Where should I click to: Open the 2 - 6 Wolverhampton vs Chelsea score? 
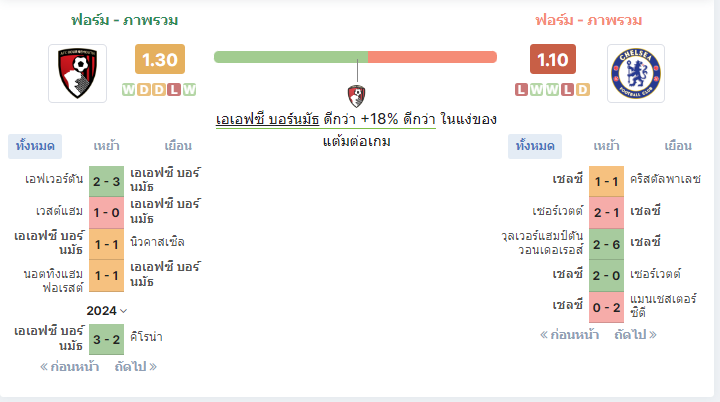[x=607, y=244]
